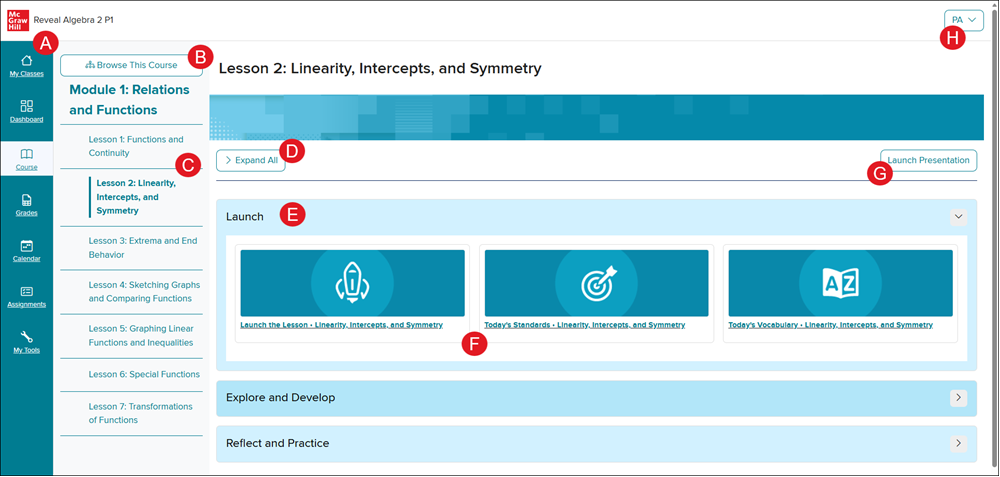Viewport: 1000px width, 477px height.
Task: Expand the Reflect and Practice section
Action: point(957,443)
